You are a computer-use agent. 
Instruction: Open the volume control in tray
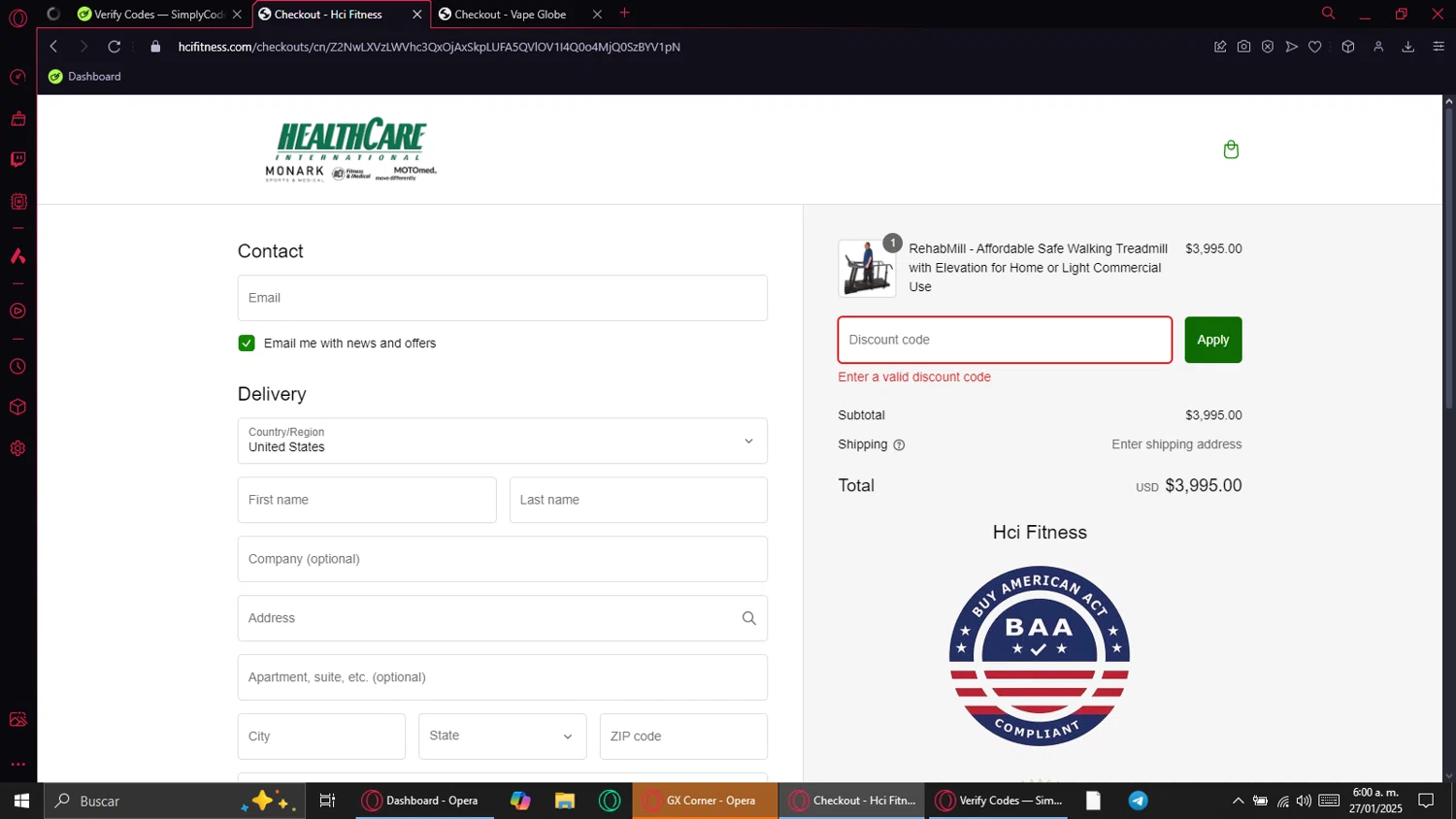[1304, 801]
